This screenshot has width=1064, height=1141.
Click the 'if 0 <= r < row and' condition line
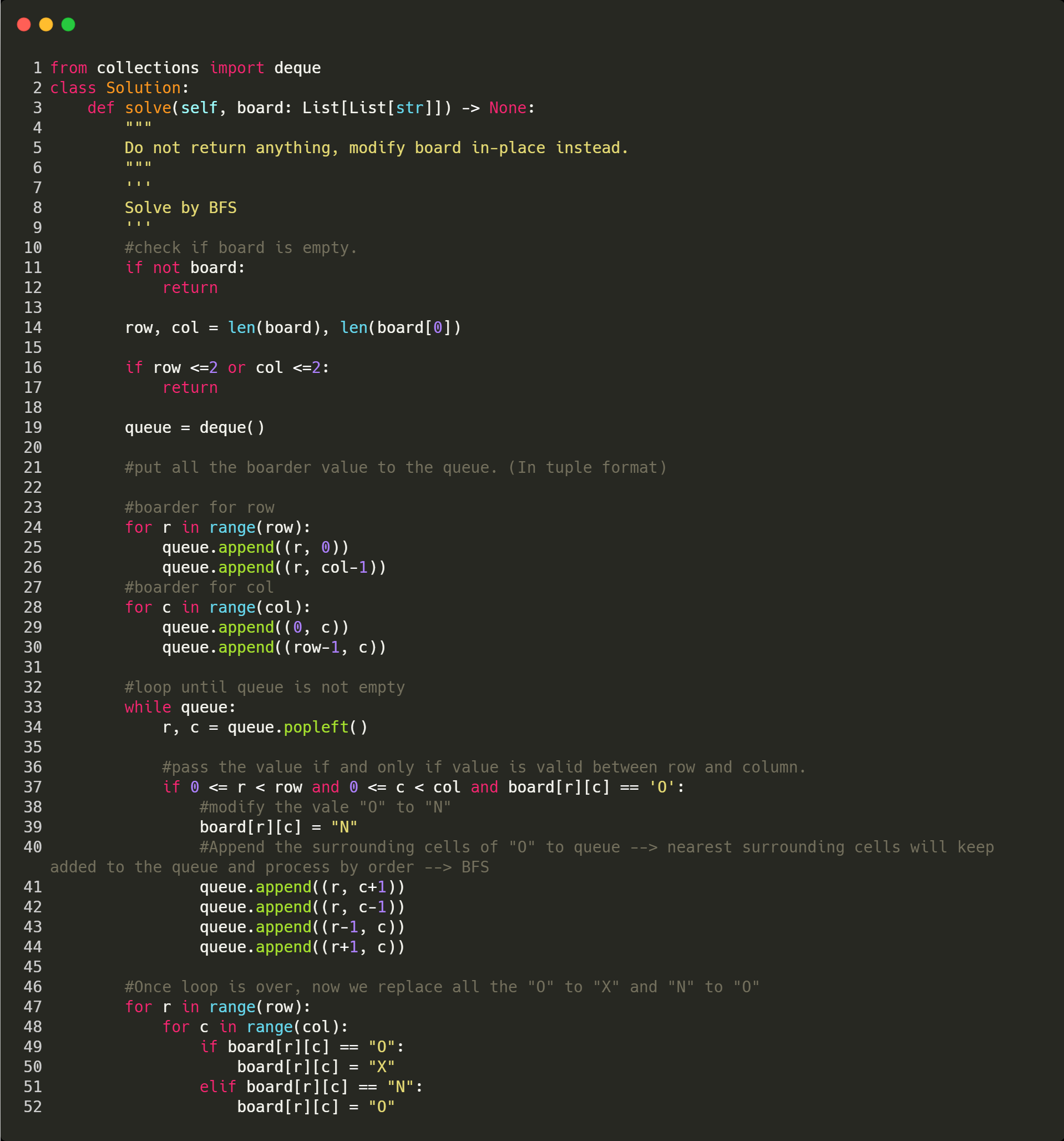coord(423,787)
